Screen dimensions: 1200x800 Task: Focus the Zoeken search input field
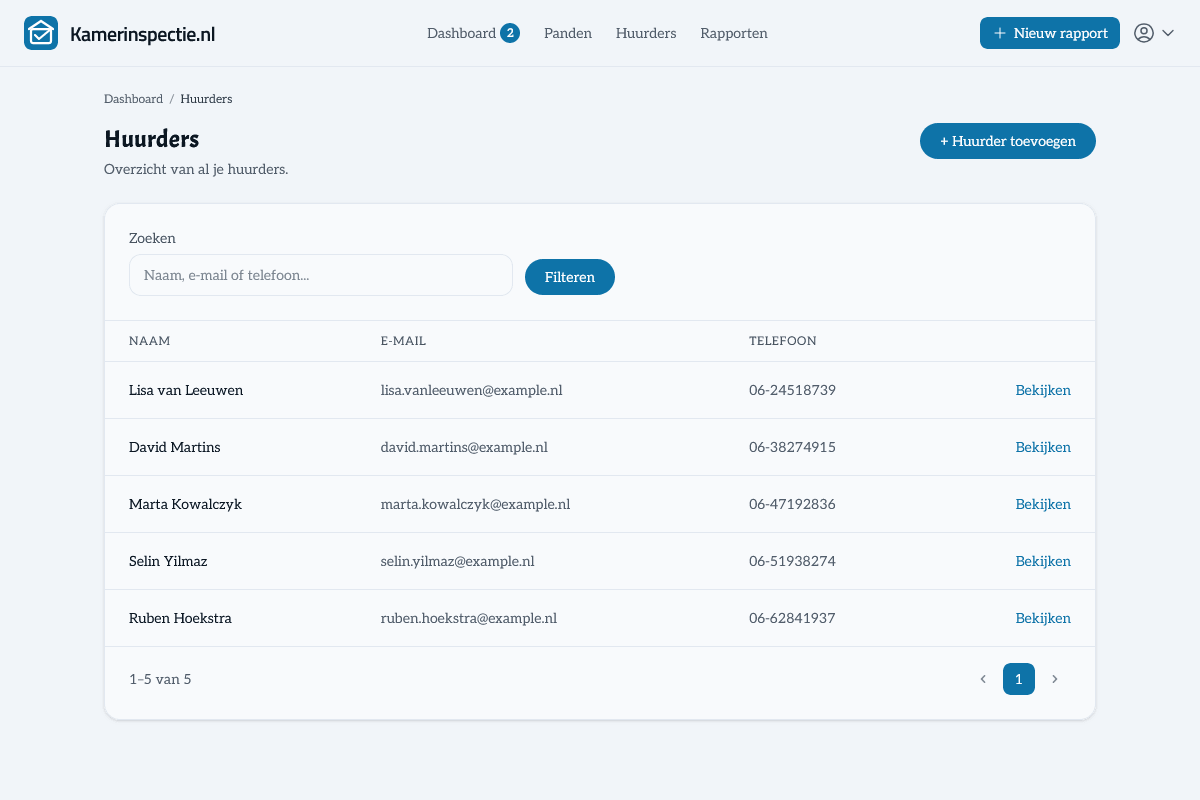[x=321, y=275]
